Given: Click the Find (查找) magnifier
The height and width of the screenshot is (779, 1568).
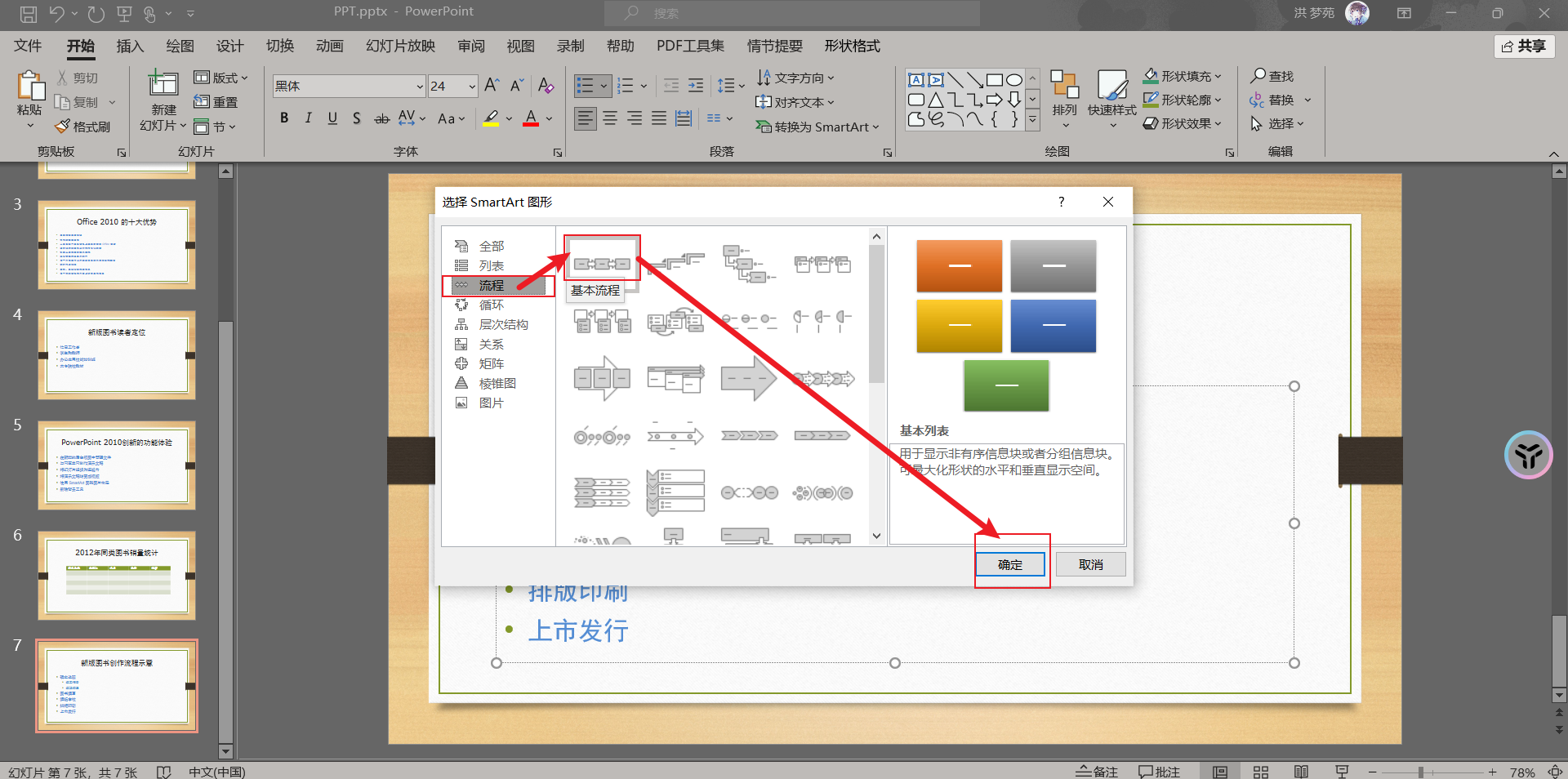Looking at the screenshot, I should tap(1272, 76).
